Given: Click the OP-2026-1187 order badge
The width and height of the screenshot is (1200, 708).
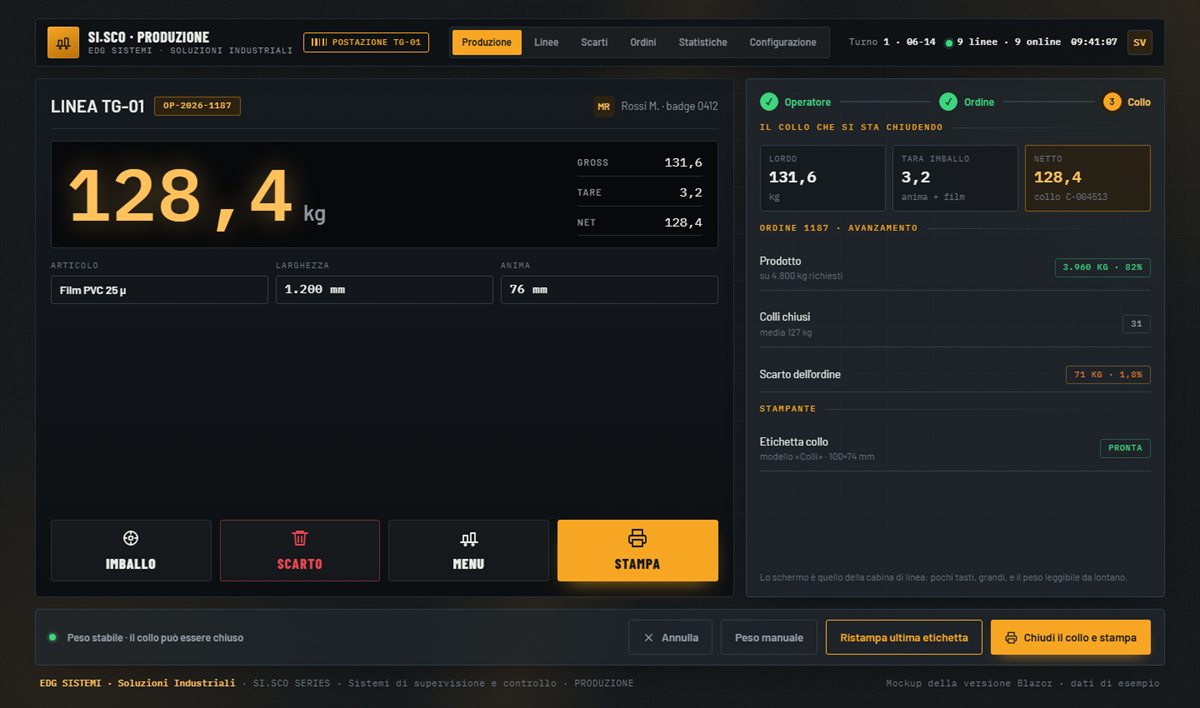Looking at the screenshot, I should click(x=197, y=106).
